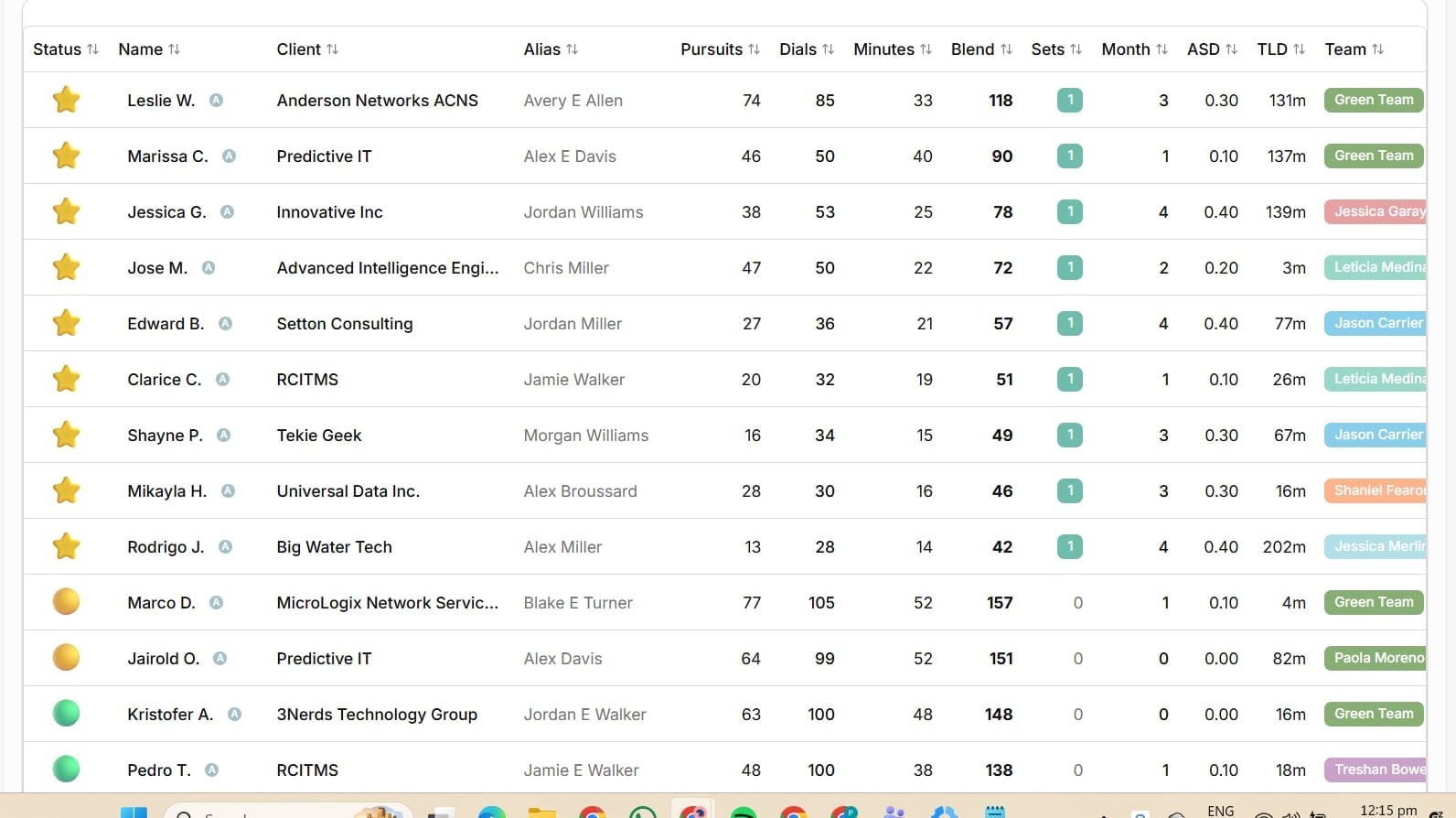This screenshot has width=1456, height=818.
Task: Click the "A" badge beside Marissa C.
Action: (x=229, y=156)
